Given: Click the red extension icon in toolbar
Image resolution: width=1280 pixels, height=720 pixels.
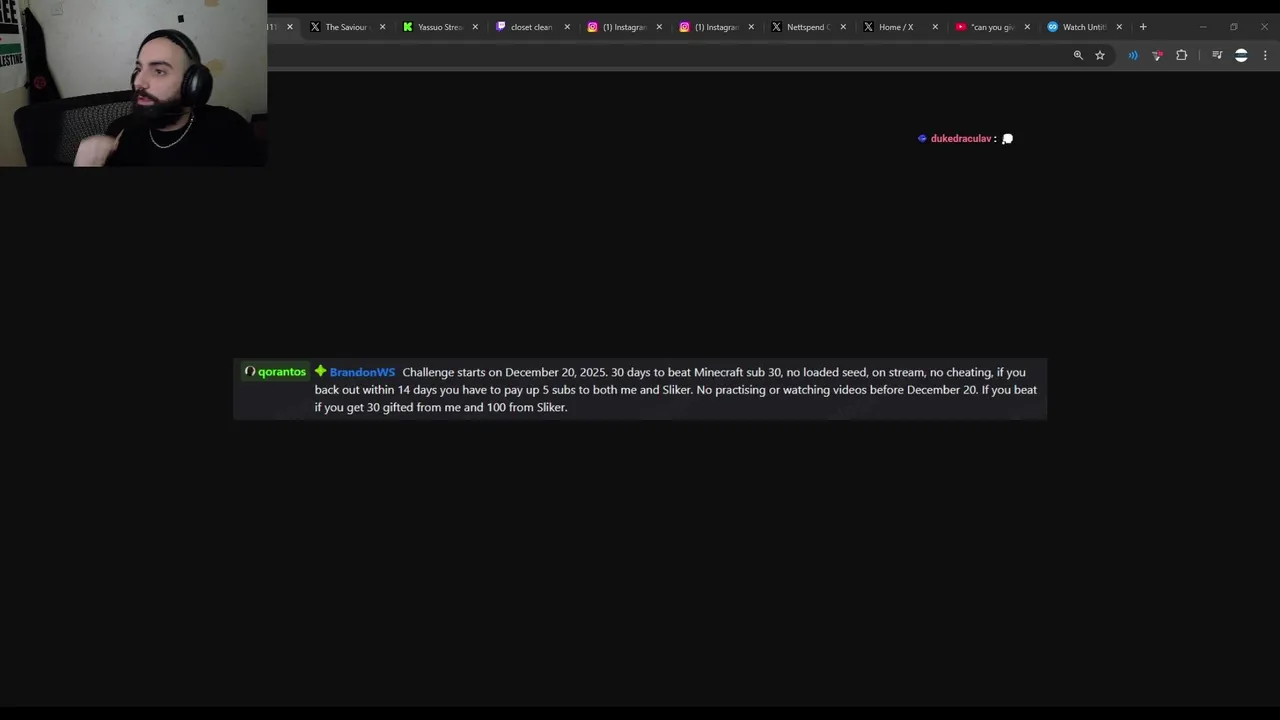Looking at the screenshot, I should [1157, 55].
